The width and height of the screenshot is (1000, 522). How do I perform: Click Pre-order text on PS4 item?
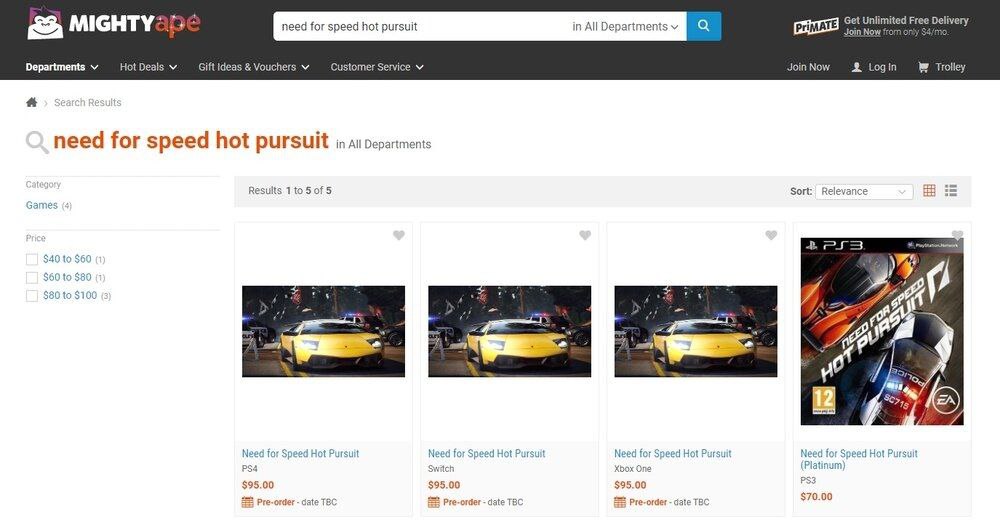(x=276, y=502)
